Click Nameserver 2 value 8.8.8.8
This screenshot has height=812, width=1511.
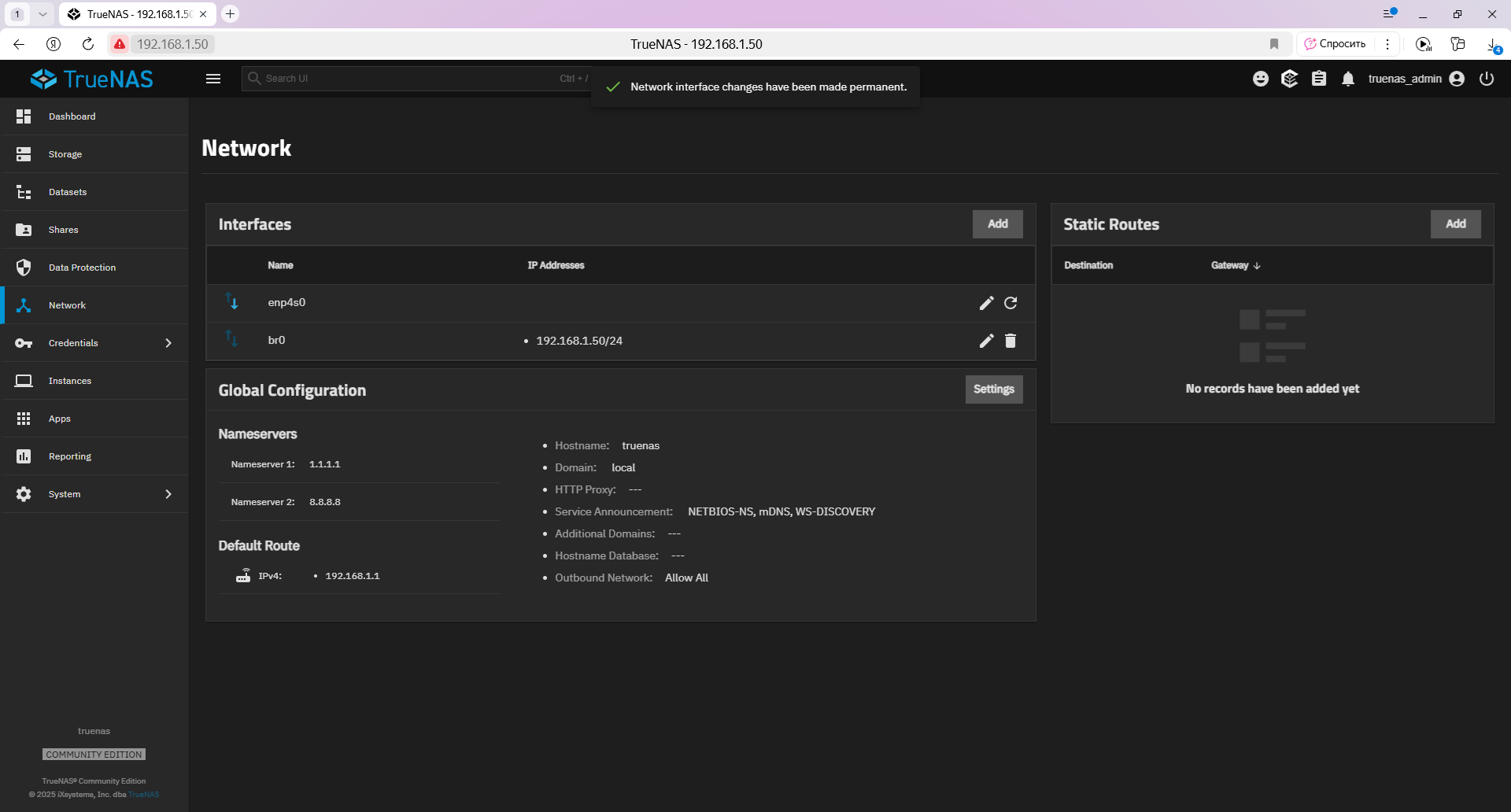325,502
